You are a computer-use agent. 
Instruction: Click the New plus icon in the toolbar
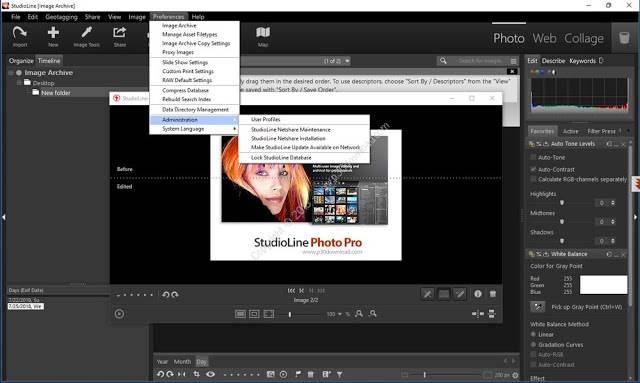53,36
